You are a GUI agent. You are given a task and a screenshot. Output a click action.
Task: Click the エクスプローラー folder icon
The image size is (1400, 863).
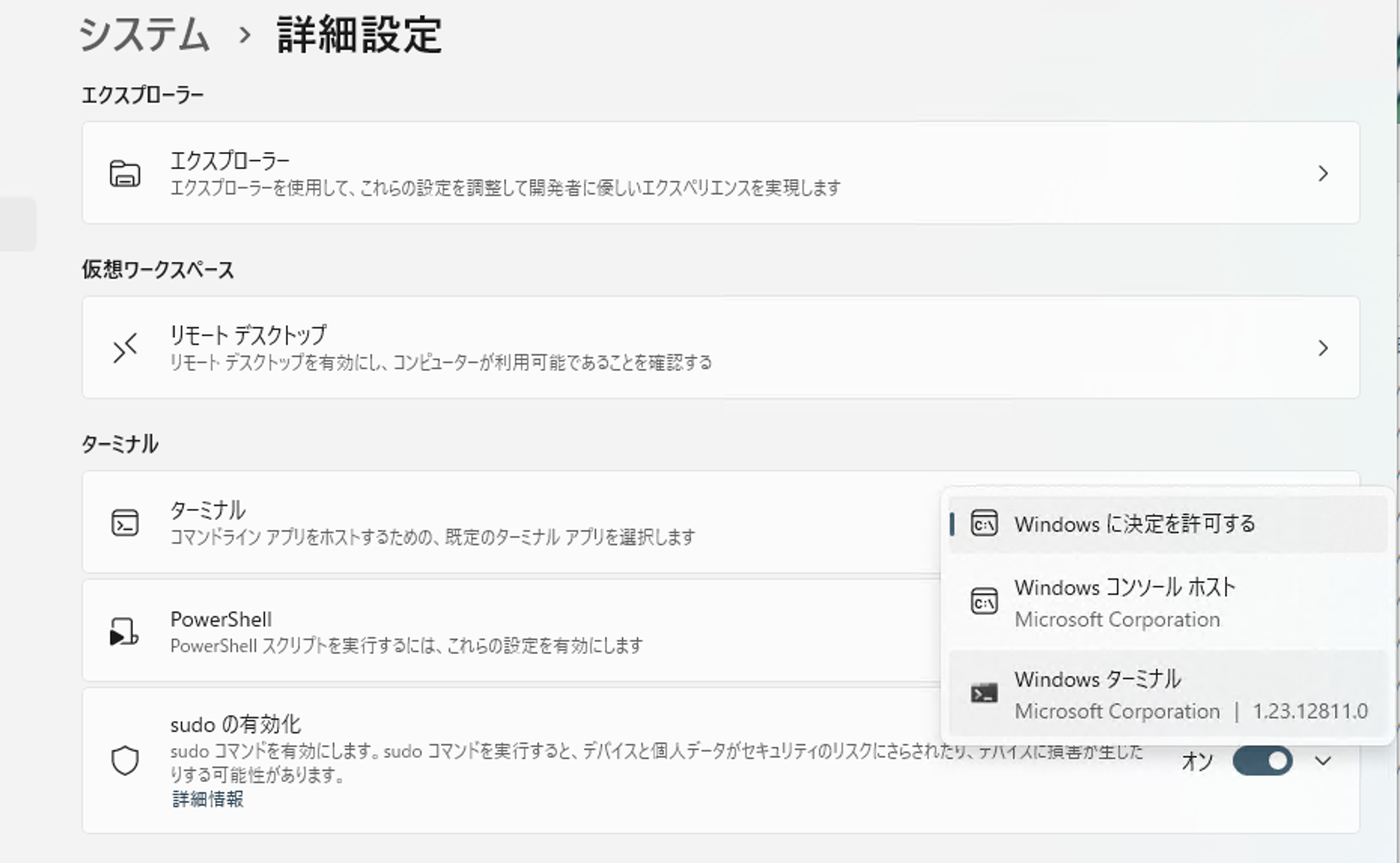[x=126, y=172]
